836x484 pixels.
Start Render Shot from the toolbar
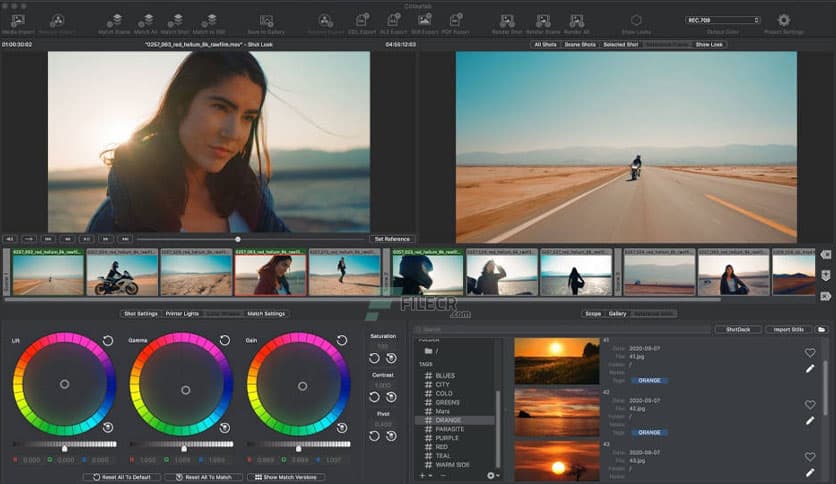[507, 21]
